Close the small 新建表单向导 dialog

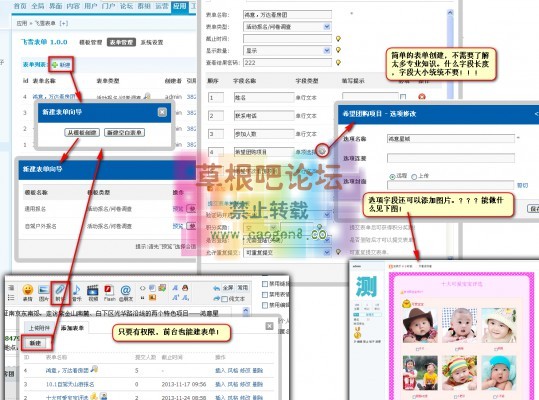[162, 112]
